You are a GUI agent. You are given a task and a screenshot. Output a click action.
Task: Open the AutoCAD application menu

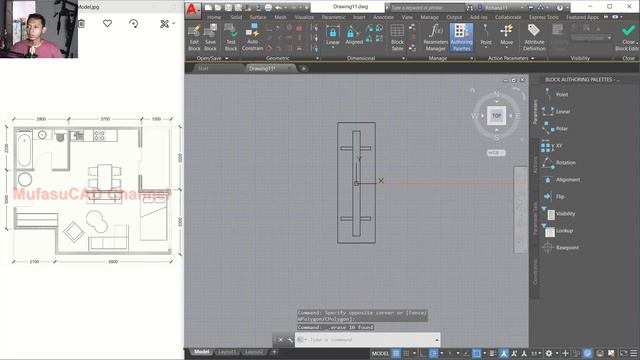coord(192,10)
